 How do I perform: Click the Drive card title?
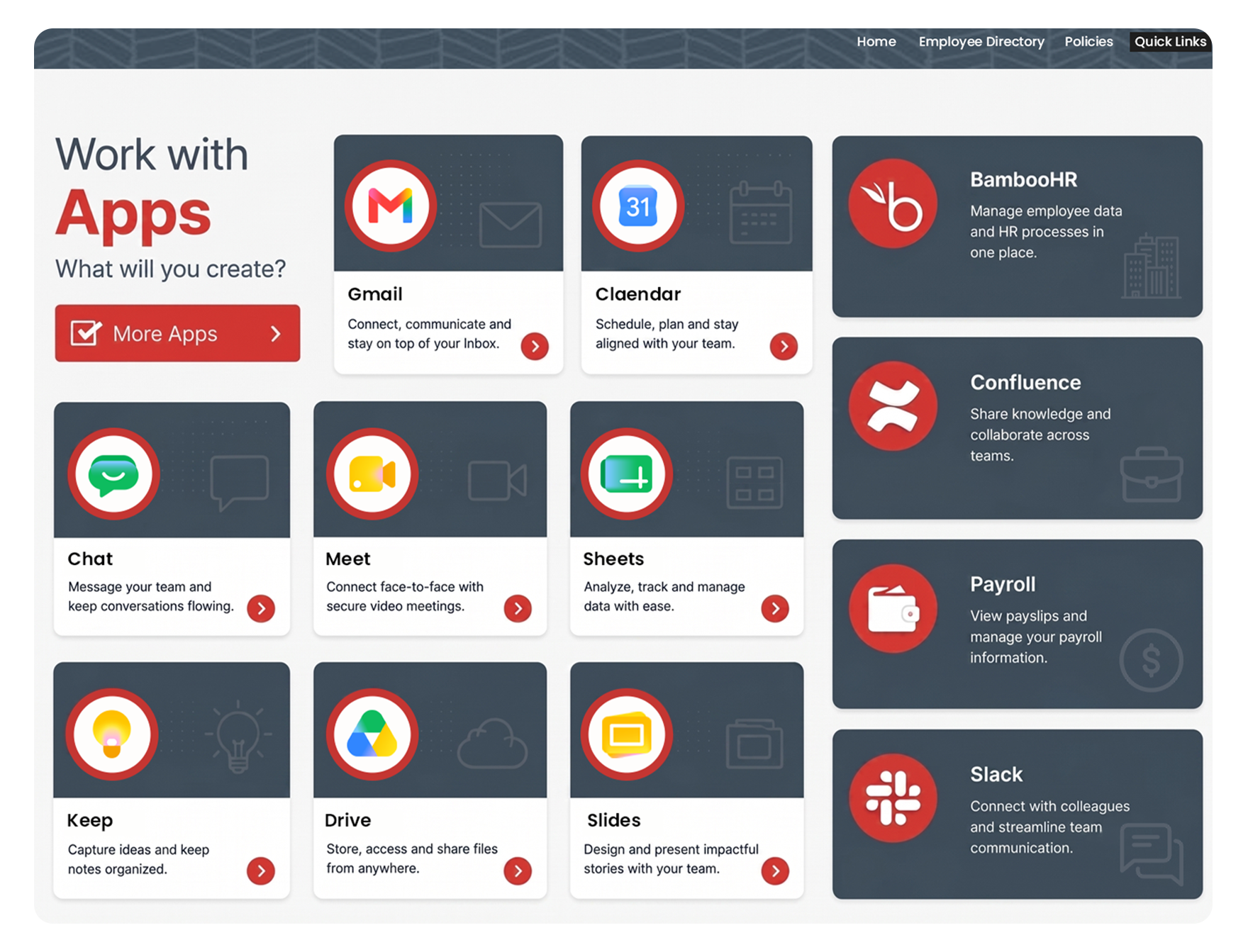(x=347, y=820)
